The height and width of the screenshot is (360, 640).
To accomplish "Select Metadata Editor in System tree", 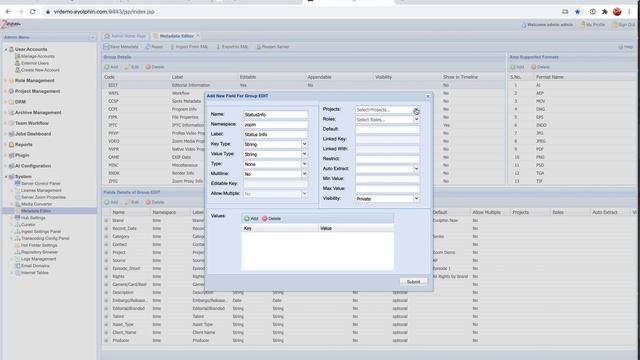I will tap(36, 211).
